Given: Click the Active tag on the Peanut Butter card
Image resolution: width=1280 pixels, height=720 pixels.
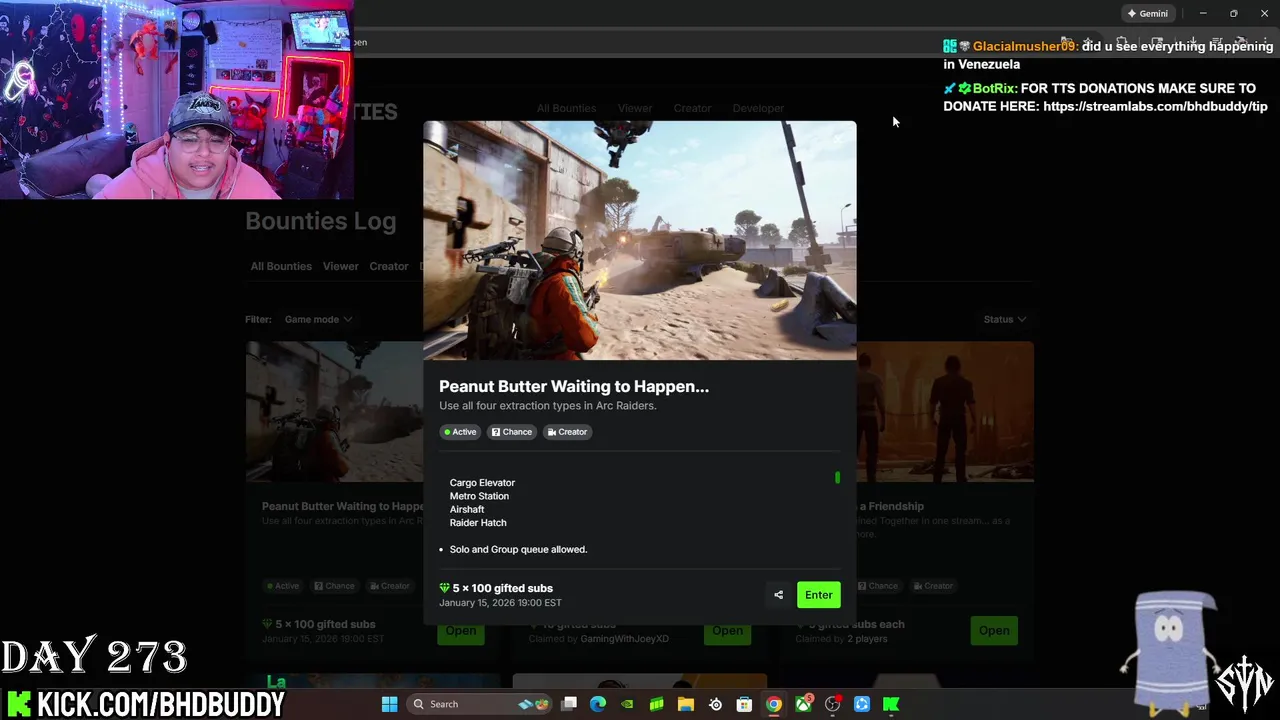Looking at the screenshot, I should tap(282, 586).
